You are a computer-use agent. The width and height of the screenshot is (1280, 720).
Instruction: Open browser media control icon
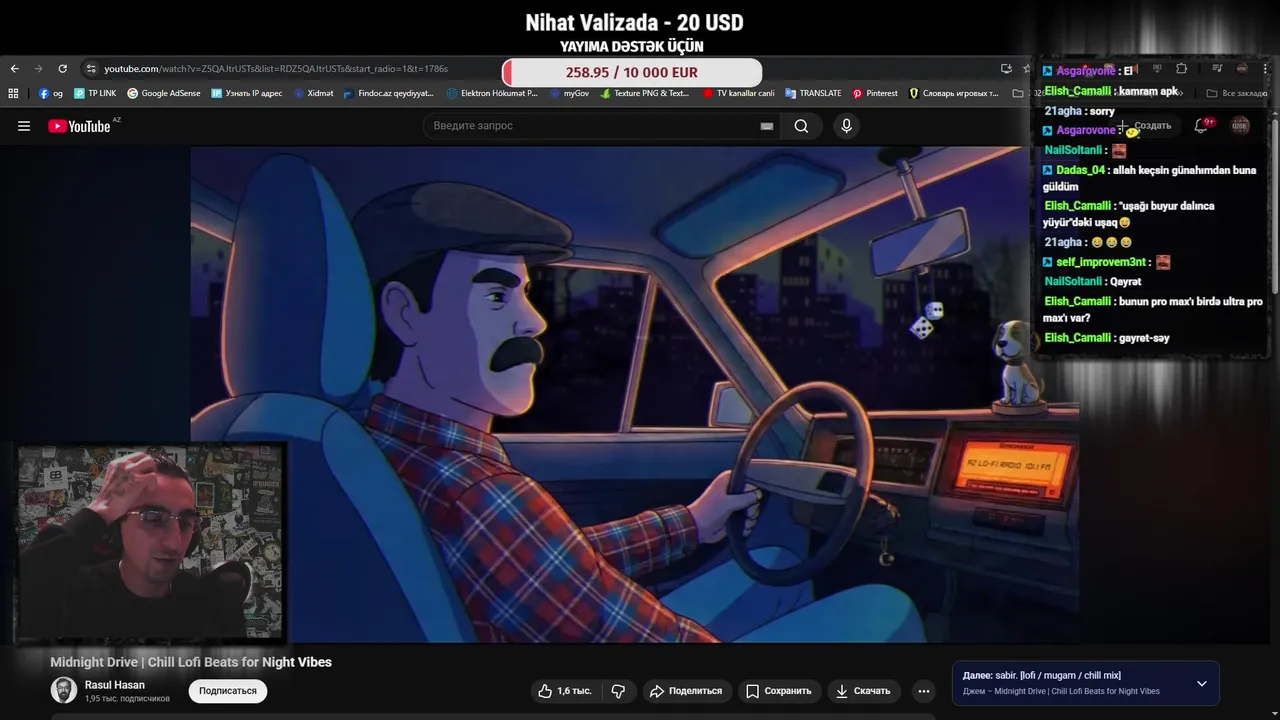[x=1217, y=69]
